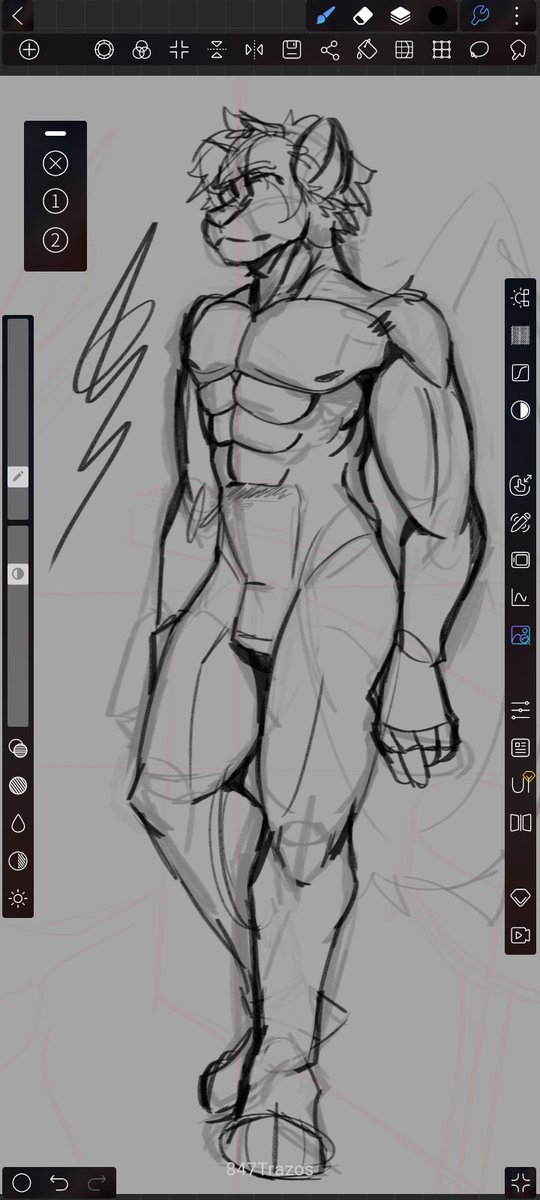Open the lighting/symmetry icon atop right toolbar
Viewport: 540px width, 1200px height.
coord(520,297)
